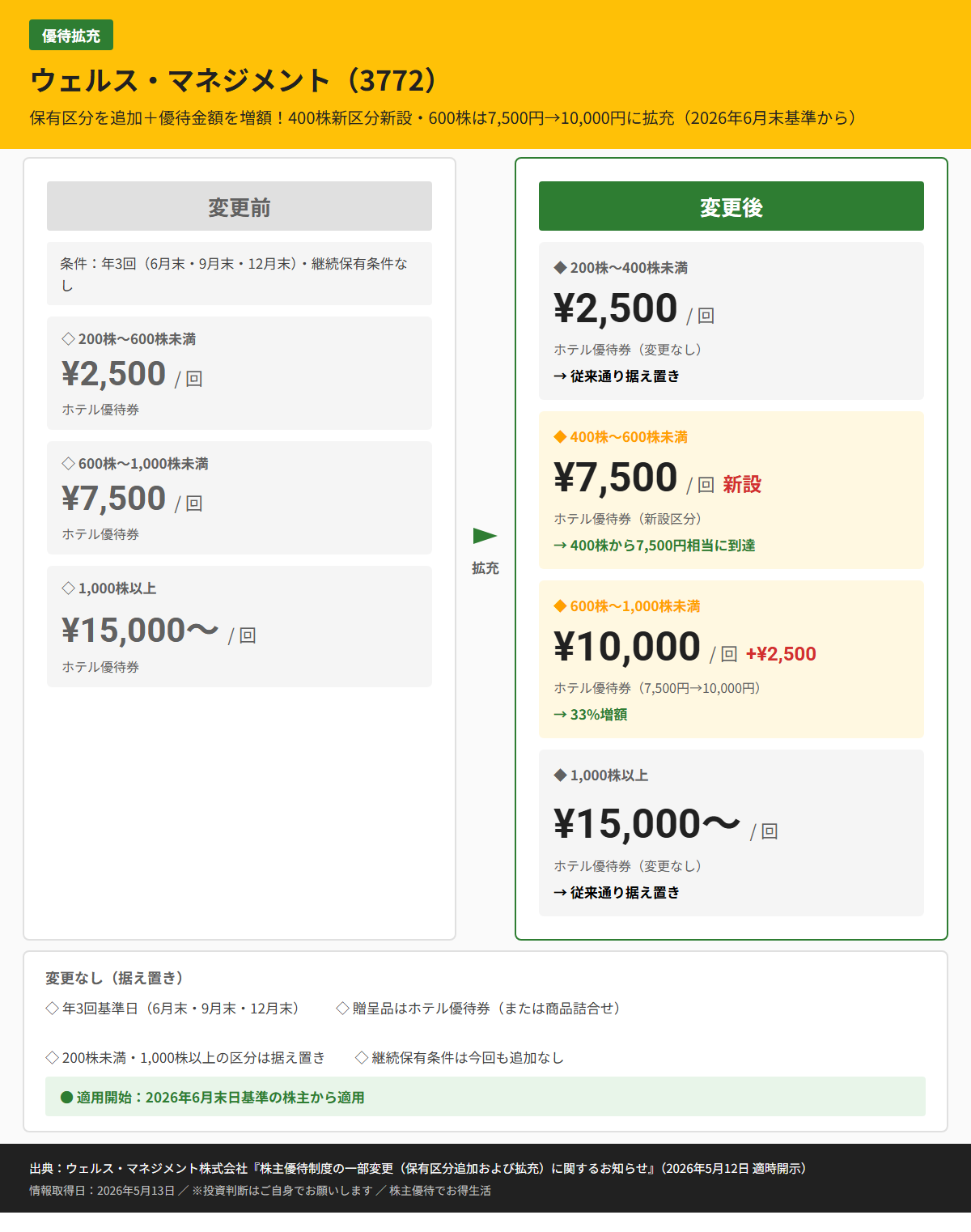
Task: Click ホテル優待券（新設区分） text
Action: click(629, 519)
